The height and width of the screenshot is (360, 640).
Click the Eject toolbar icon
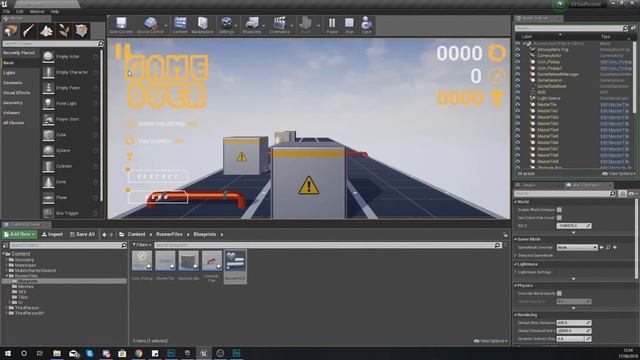367,25
